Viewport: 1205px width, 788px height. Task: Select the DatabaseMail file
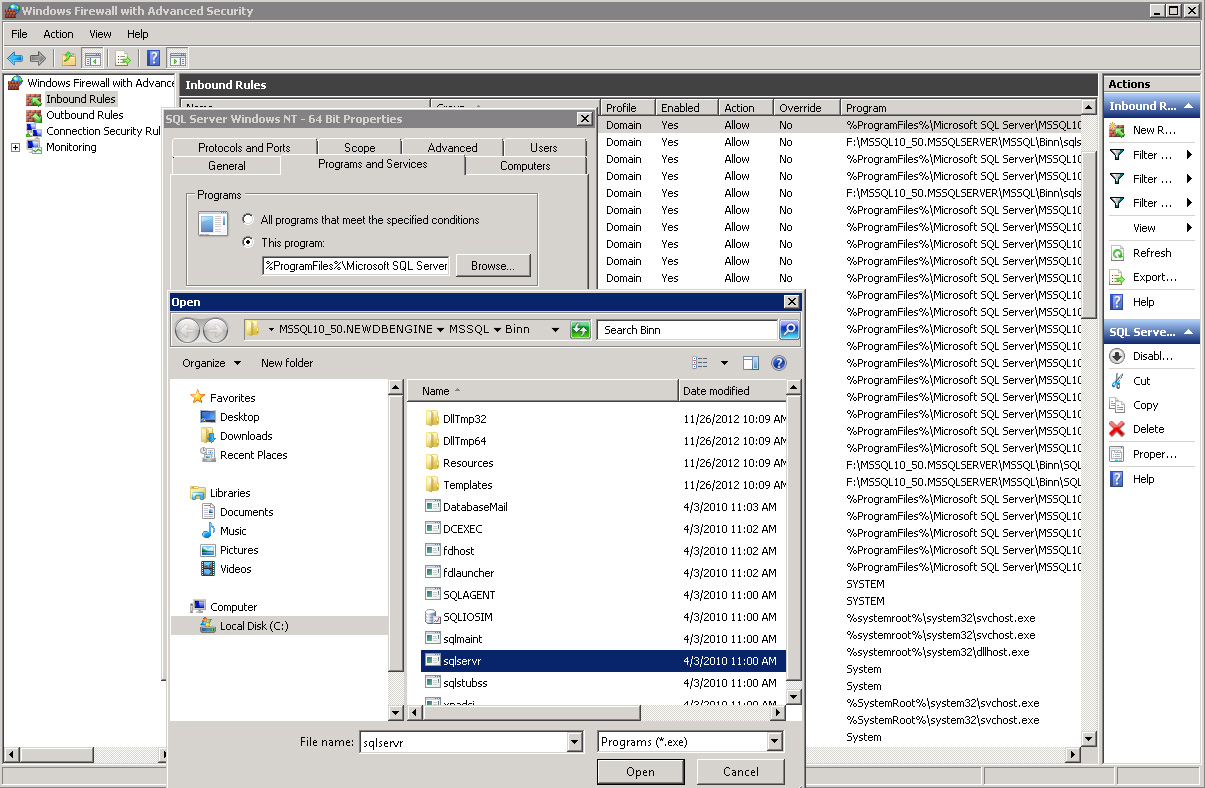pyautogui.click(x=475, y=507)
